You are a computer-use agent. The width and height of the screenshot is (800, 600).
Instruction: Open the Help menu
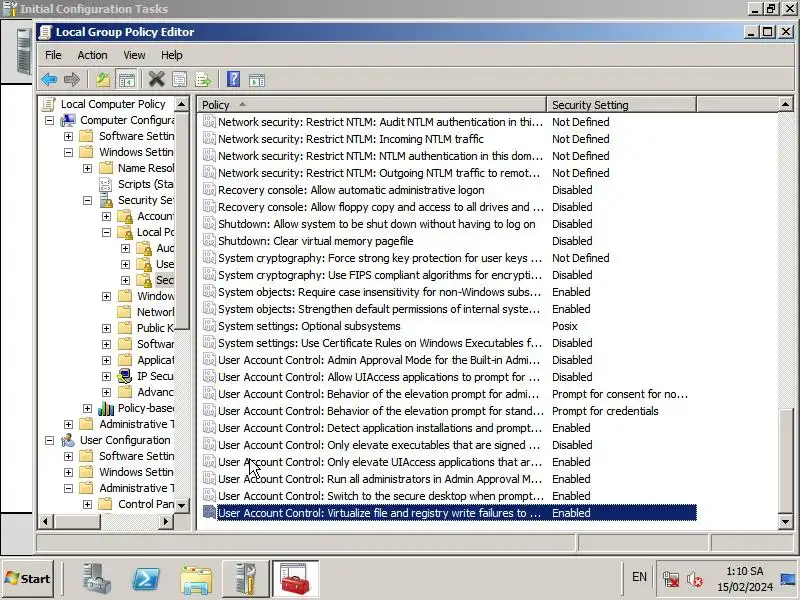click(171, 55)
